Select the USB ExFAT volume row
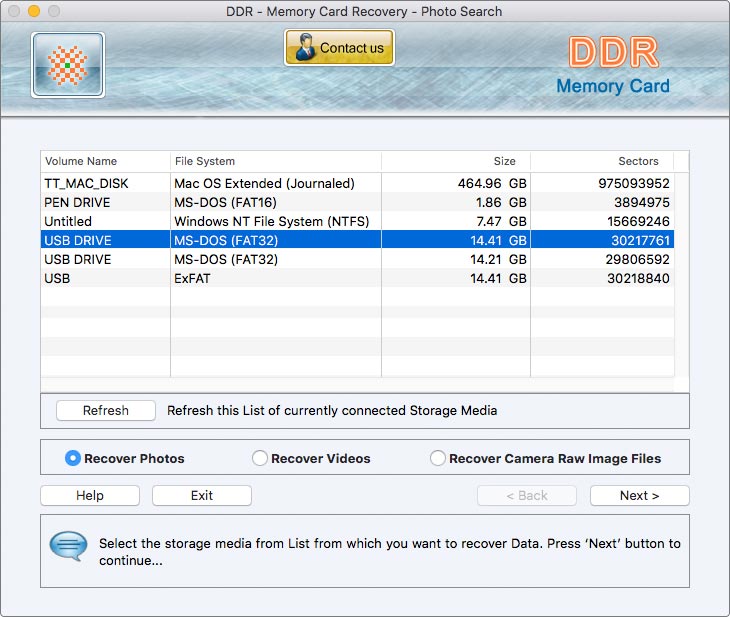 pyautogui.click(x=356, y=278)
